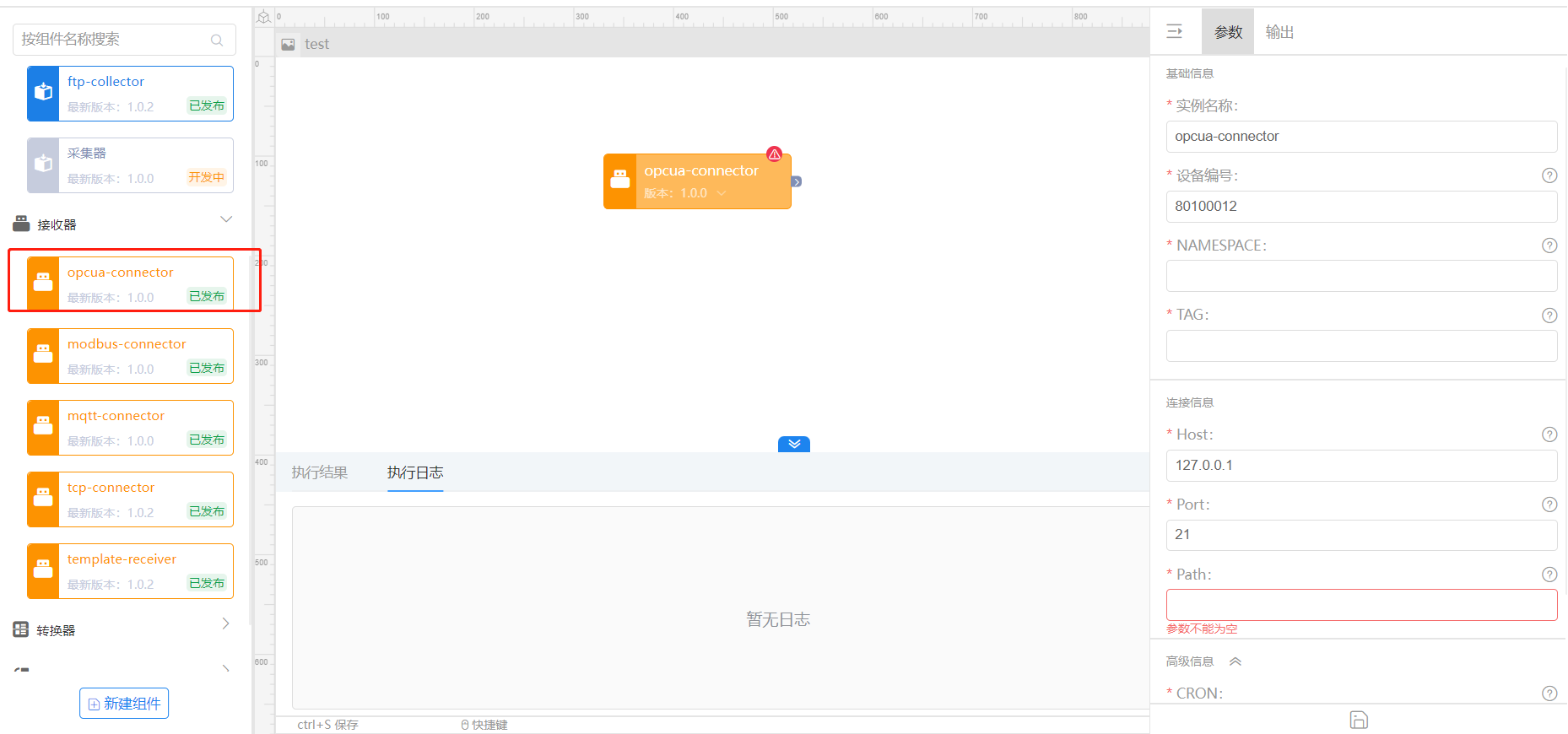This screenshot has height=734, width=1568.
Task: Click output port arrow on canvas node
Action: click(796, 181)
